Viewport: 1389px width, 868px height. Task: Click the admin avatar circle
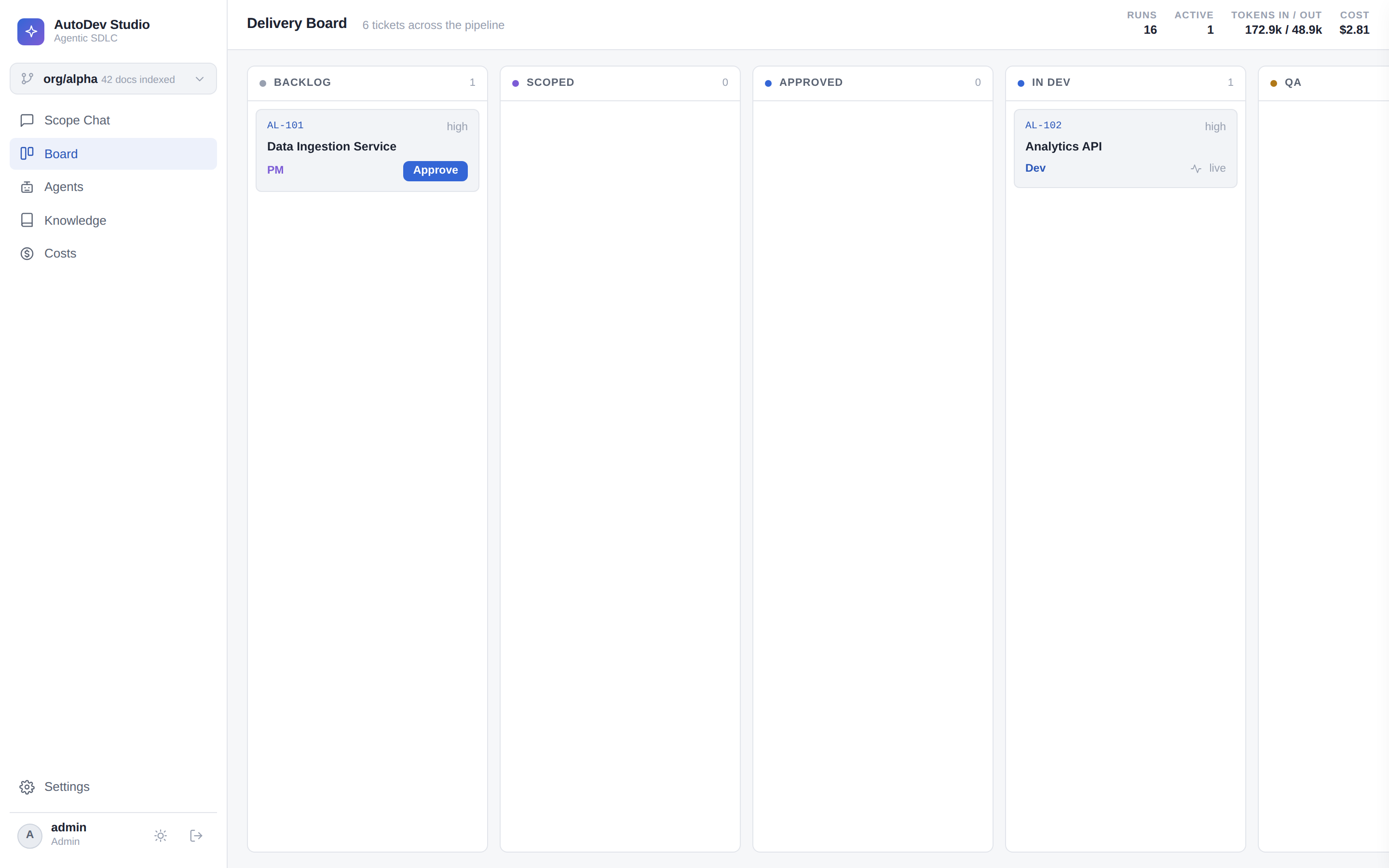point(30,836)
